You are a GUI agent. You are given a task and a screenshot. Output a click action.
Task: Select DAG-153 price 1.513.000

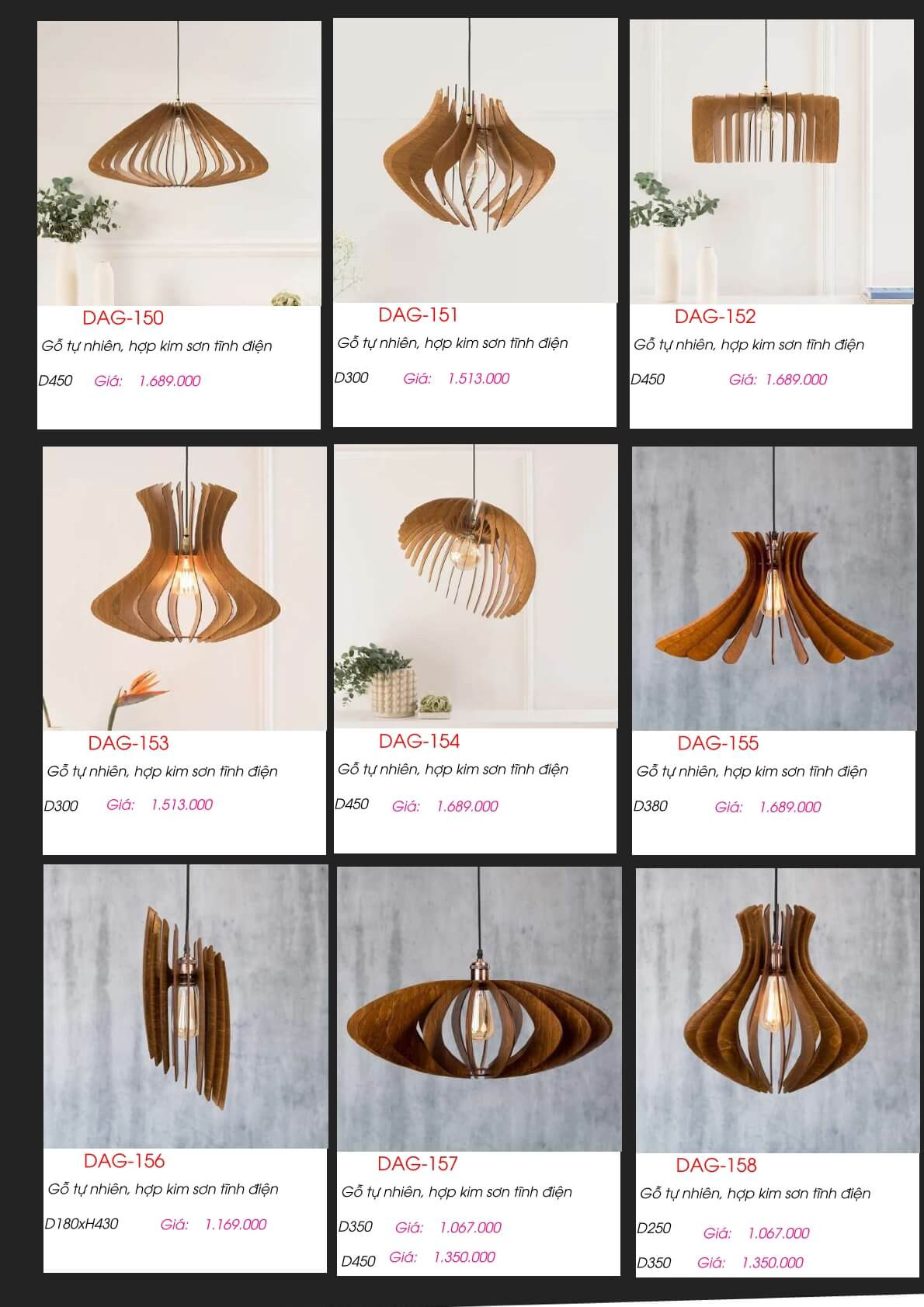coord(182,805)
